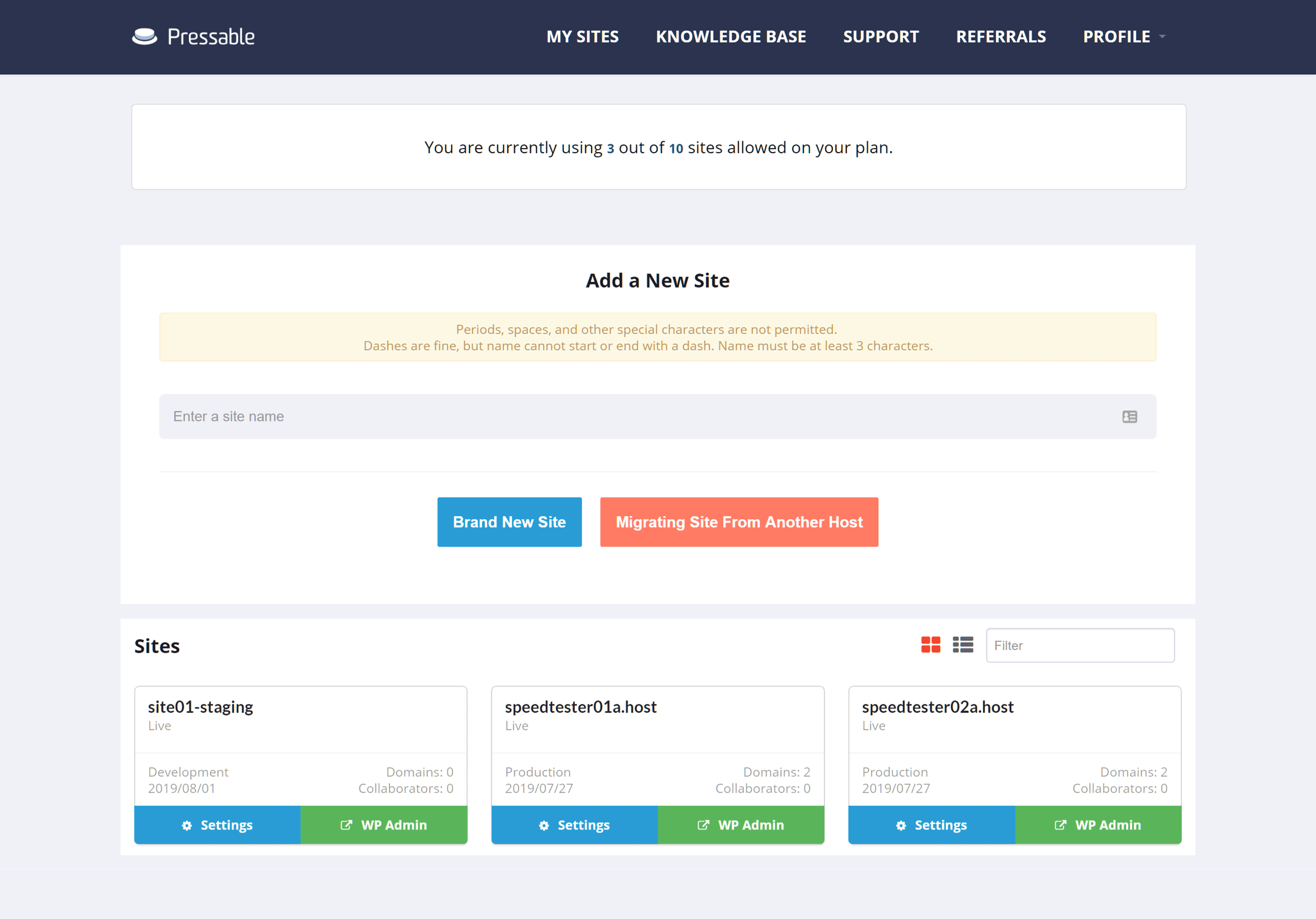Click the Add a New Site heading
The width and height of the screenshot is (1316, 919).
(657, 280)
